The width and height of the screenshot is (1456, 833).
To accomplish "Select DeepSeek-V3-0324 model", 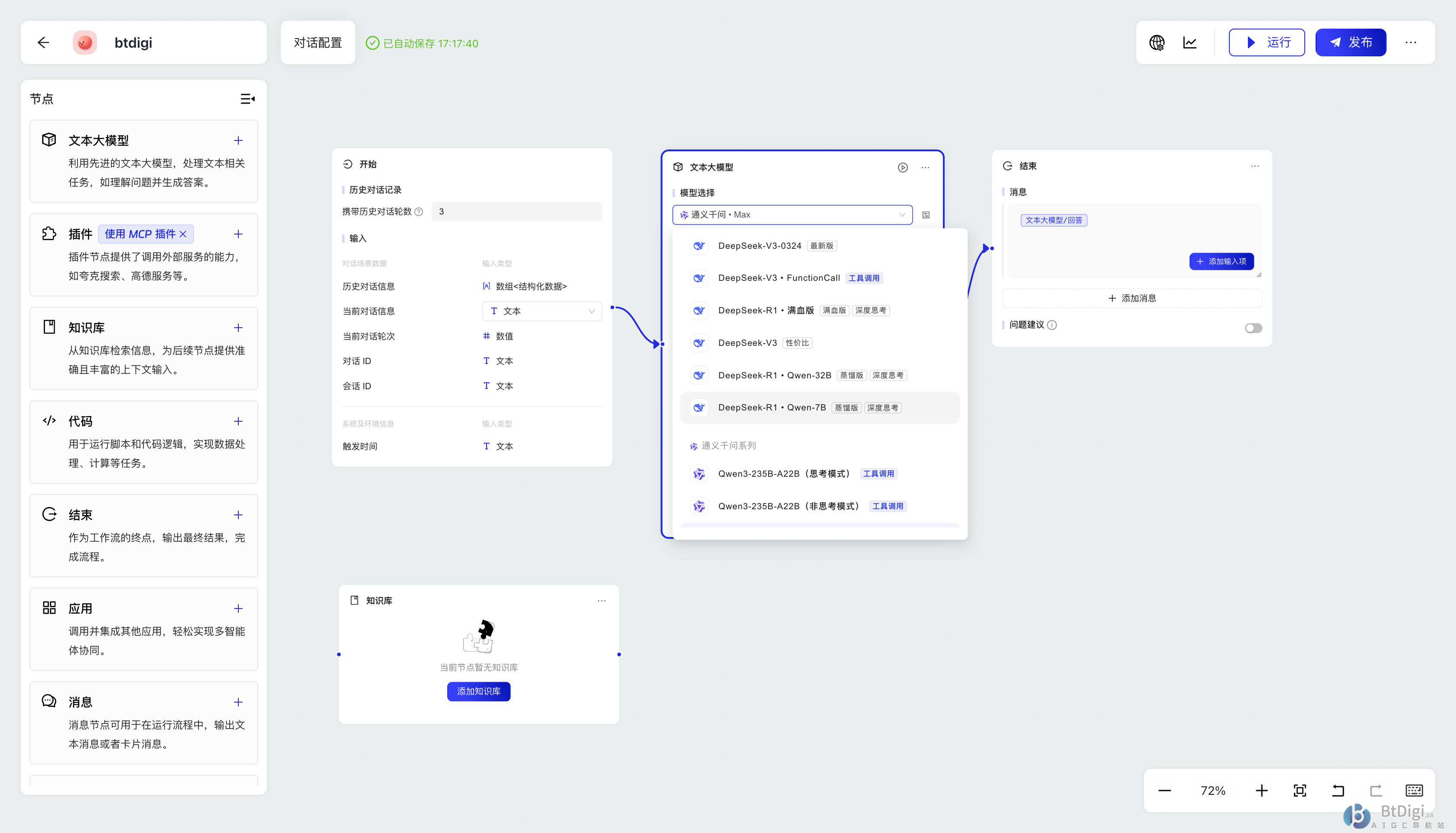I will click(819, 246).
